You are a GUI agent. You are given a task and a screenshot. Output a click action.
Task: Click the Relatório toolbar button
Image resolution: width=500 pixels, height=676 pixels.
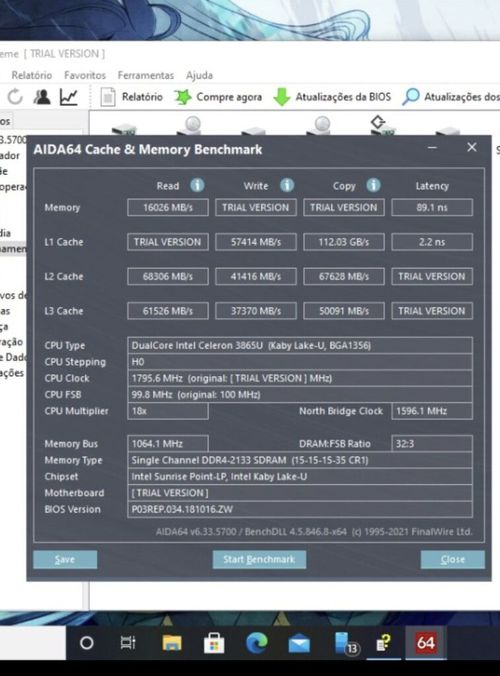[x=132, y=97]
